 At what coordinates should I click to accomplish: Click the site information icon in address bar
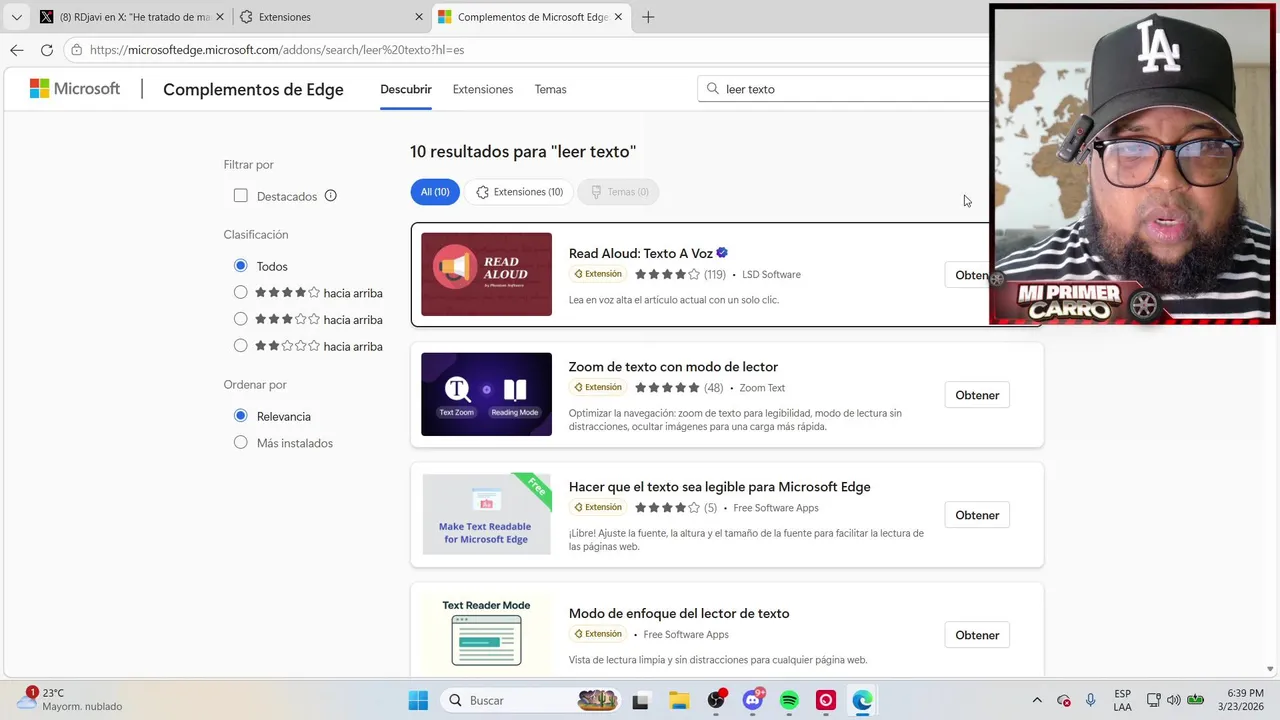[x=77, y=50]
